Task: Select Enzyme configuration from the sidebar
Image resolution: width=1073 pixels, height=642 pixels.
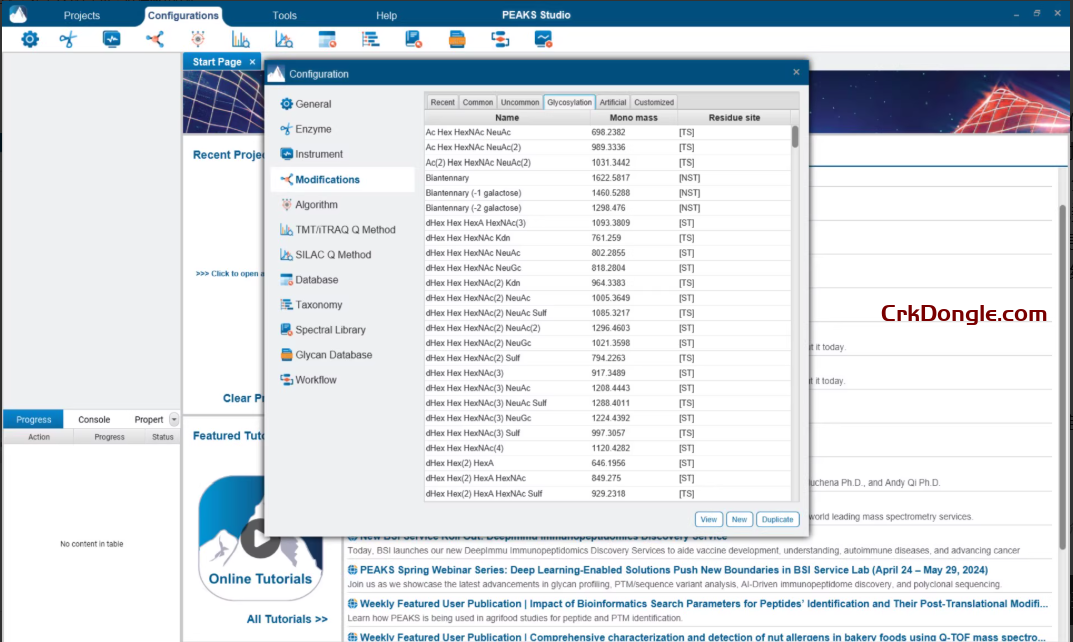Action: point(313,128)
